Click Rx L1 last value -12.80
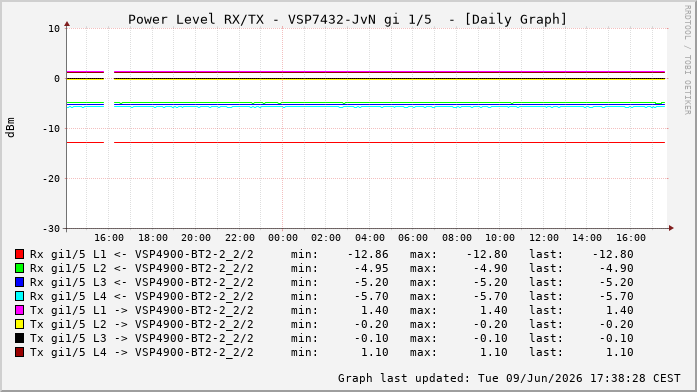This screenshot has height=392, width=697. tap(613, 254)
